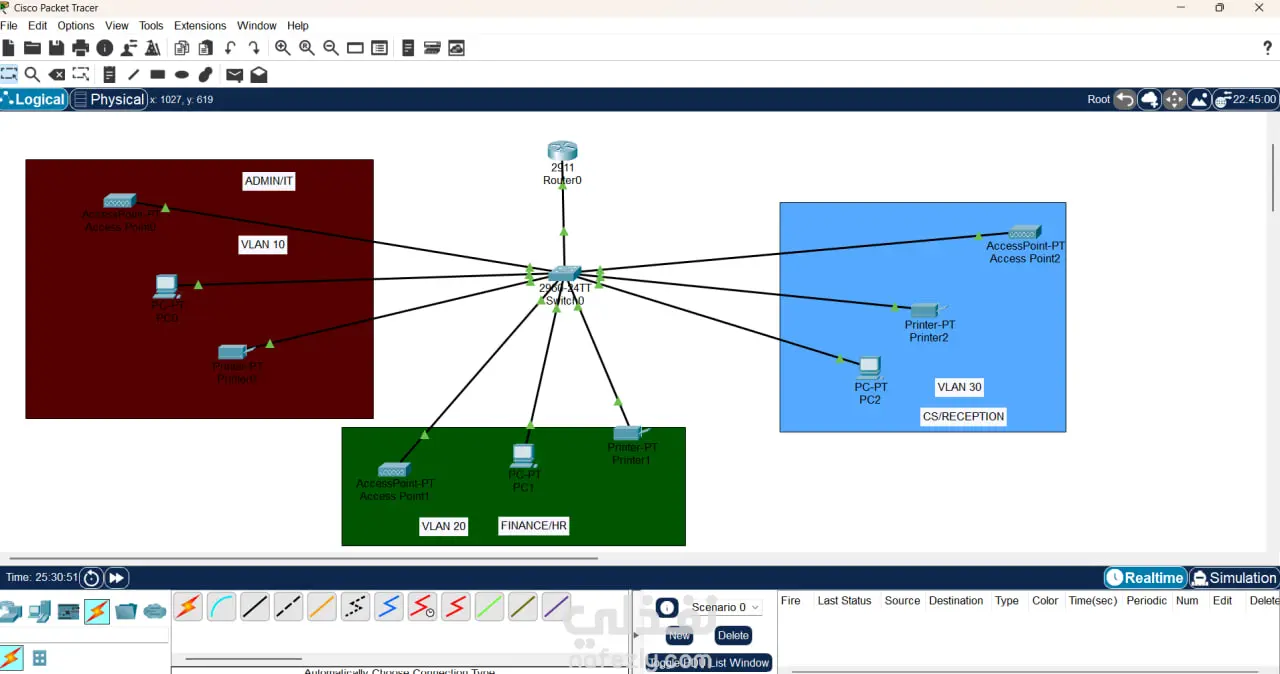The image size is (1280, 674).
Task: Select the Add Simple PDU envelope
Action: click(234, 74)
